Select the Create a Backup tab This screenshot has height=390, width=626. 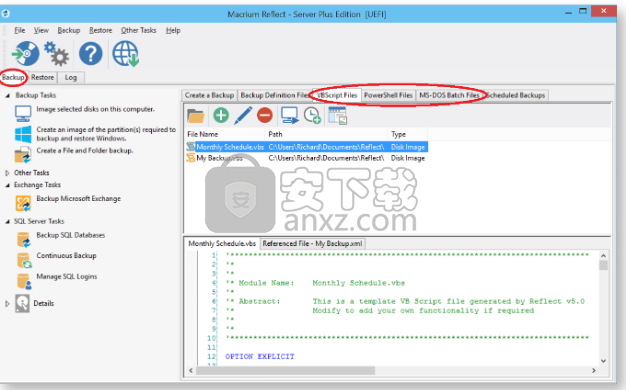[209, 95]
